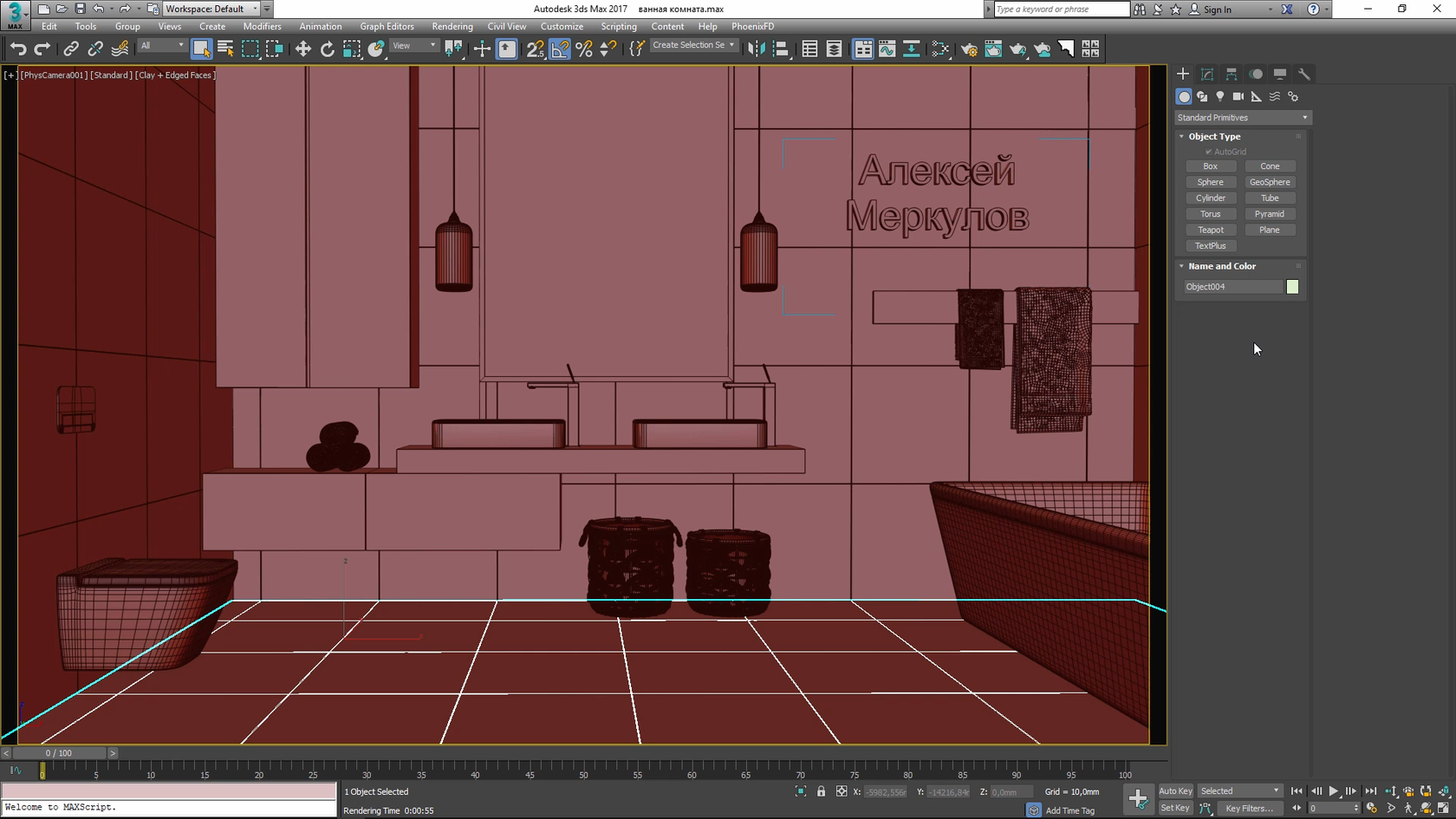Image resolution: width=1456 pixels, height=819 pixels.
Task: Show the Lights creation category
Action: (x=1220, y=97)
